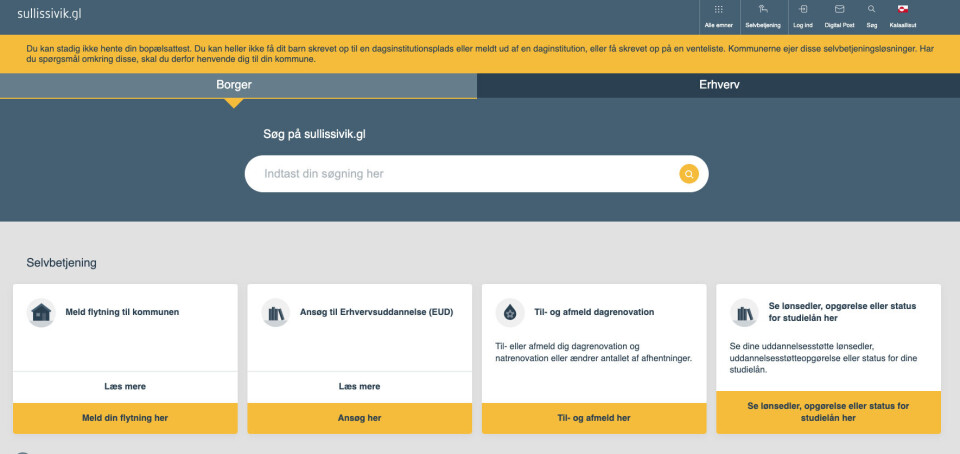
Task: Open Se lønsedler, opgørelse studielån button
Action: (828, 412)
